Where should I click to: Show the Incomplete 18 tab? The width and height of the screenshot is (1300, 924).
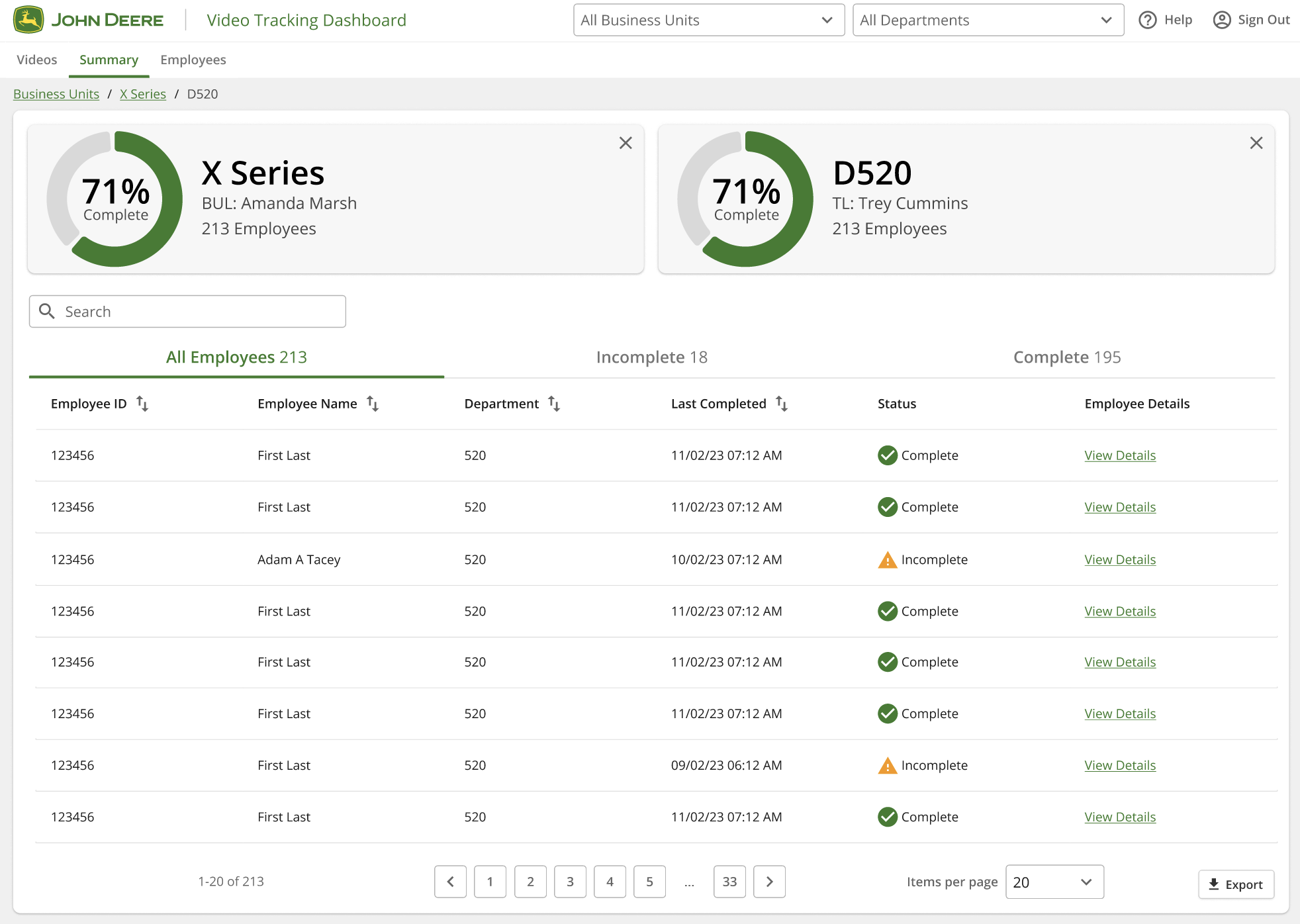click(x=652, y=357)
